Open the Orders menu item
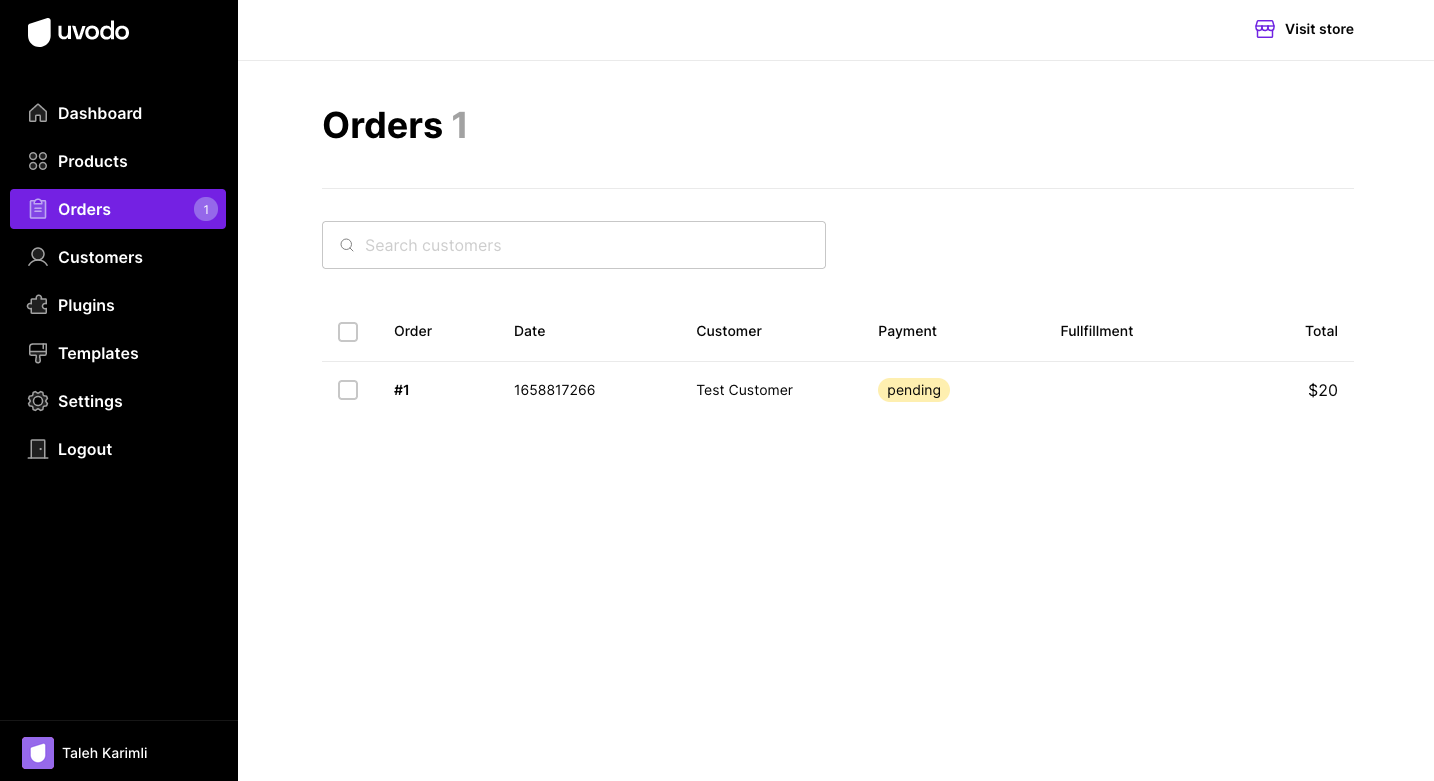Viewport: 1434px width, 781px height. 118,209
